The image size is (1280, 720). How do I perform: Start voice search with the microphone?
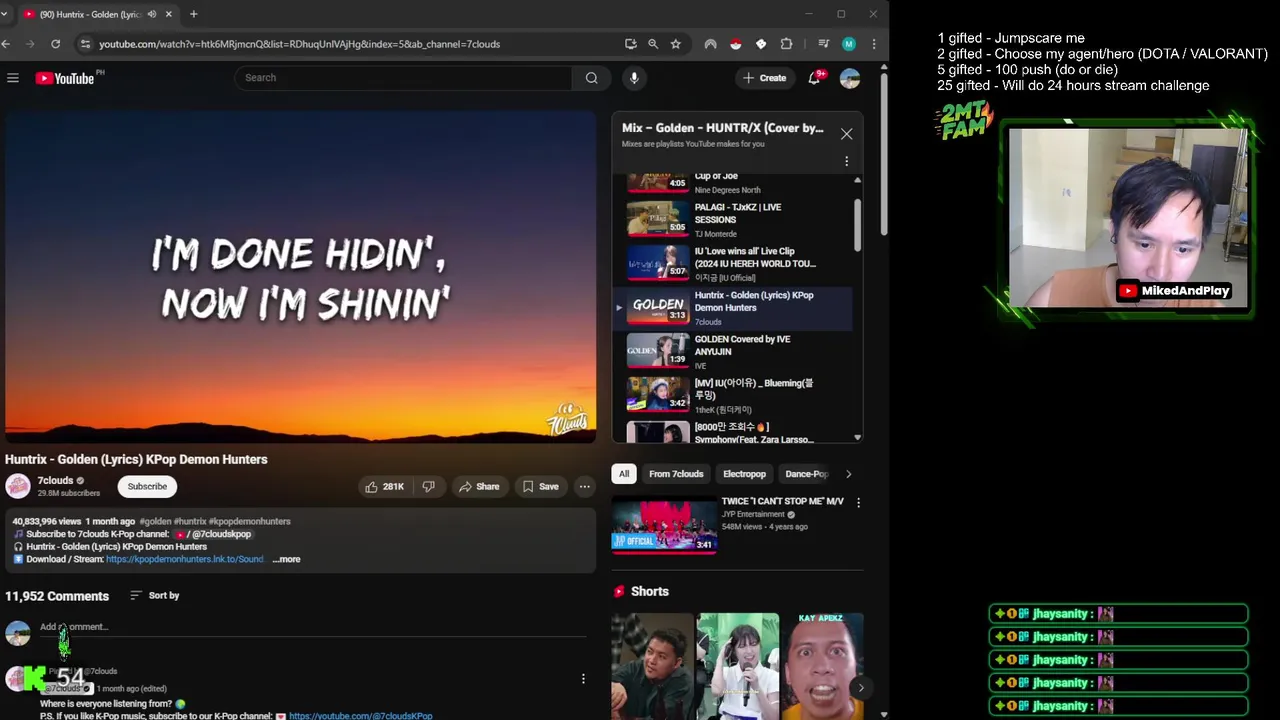(634, 78)
